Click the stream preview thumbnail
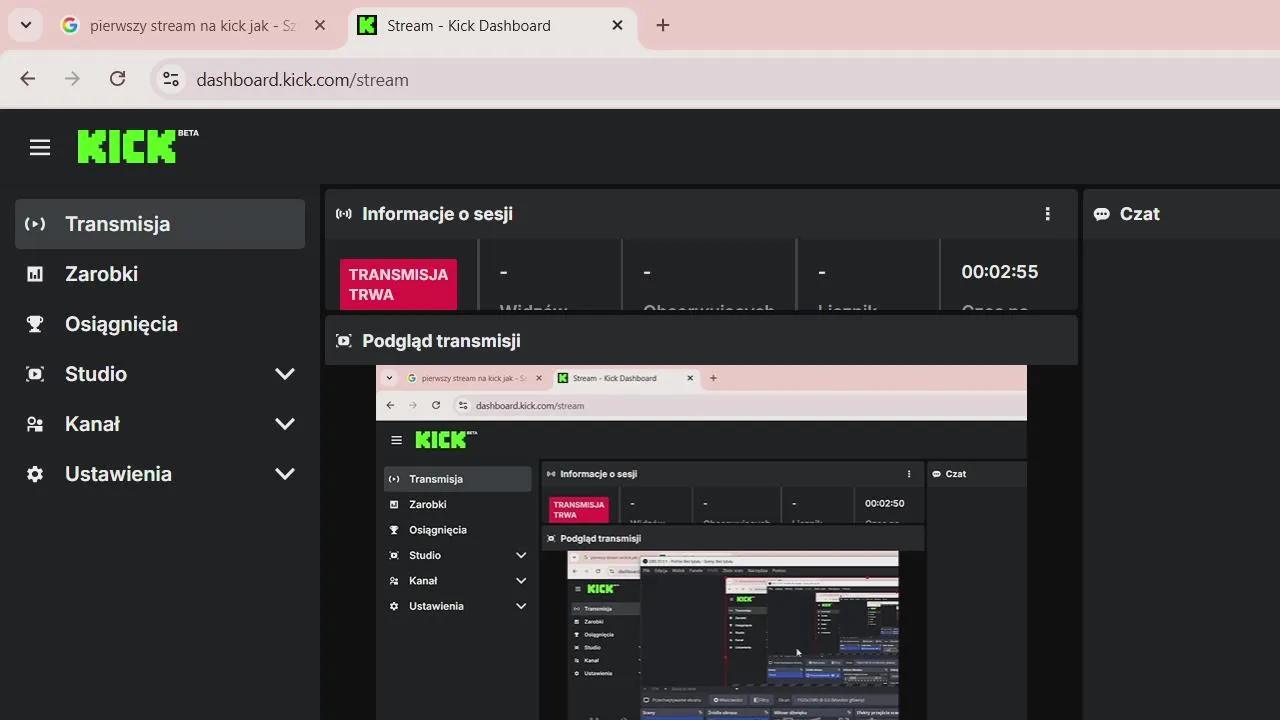Image resolution: width=1280 pixels, height=720 pixels. tap(701, 542)
